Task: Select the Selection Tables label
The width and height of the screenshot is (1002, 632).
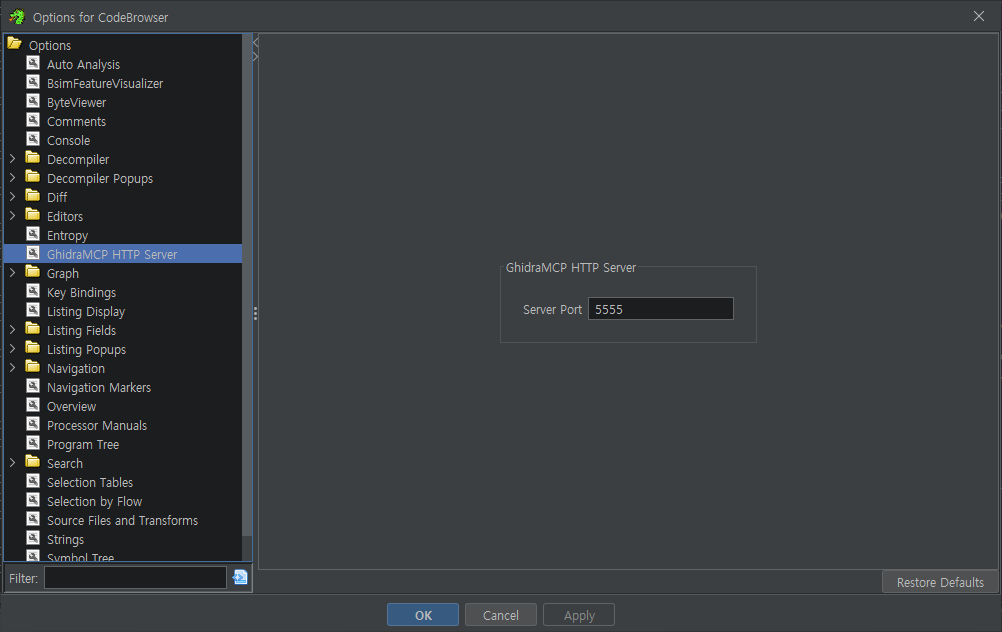Action: click(89, 482)
